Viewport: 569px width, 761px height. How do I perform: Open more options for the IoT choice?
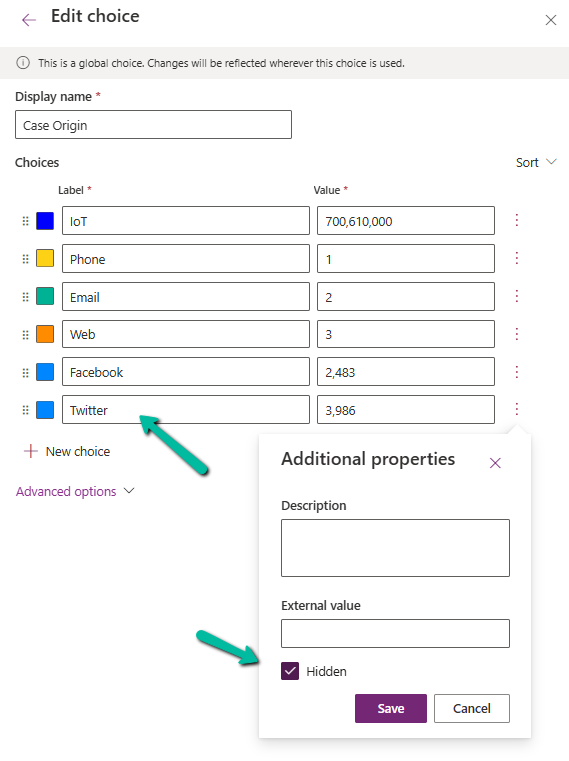[517, 220]
